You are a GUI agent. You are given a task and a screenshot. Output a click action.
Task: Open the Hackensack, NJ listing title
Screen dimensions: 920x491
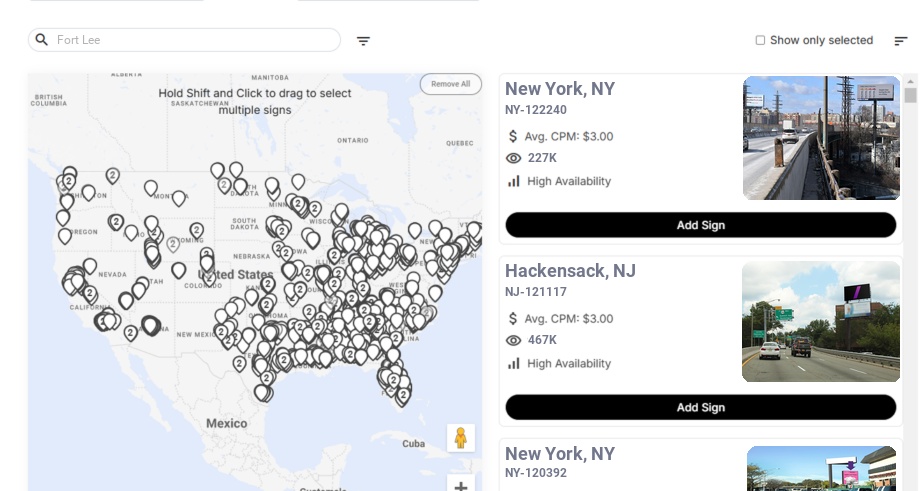pos(570,271)
